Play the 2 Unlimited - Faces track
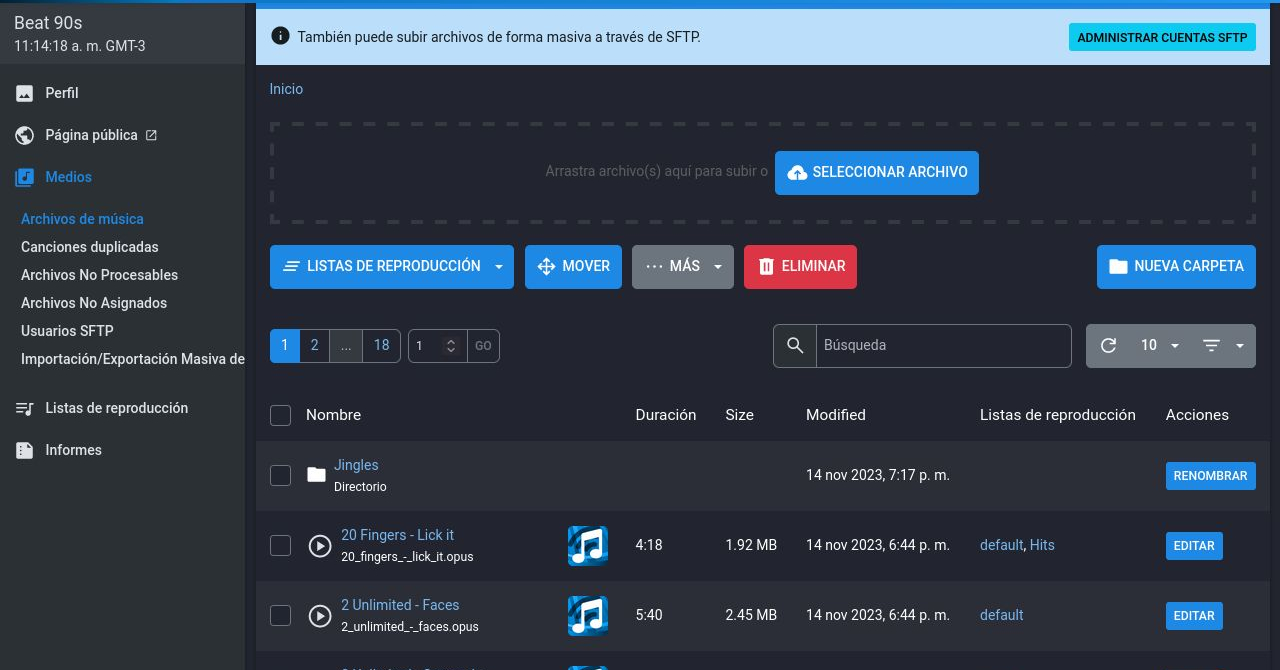This screenshot has width=1280, height=670. click(320, 616)
